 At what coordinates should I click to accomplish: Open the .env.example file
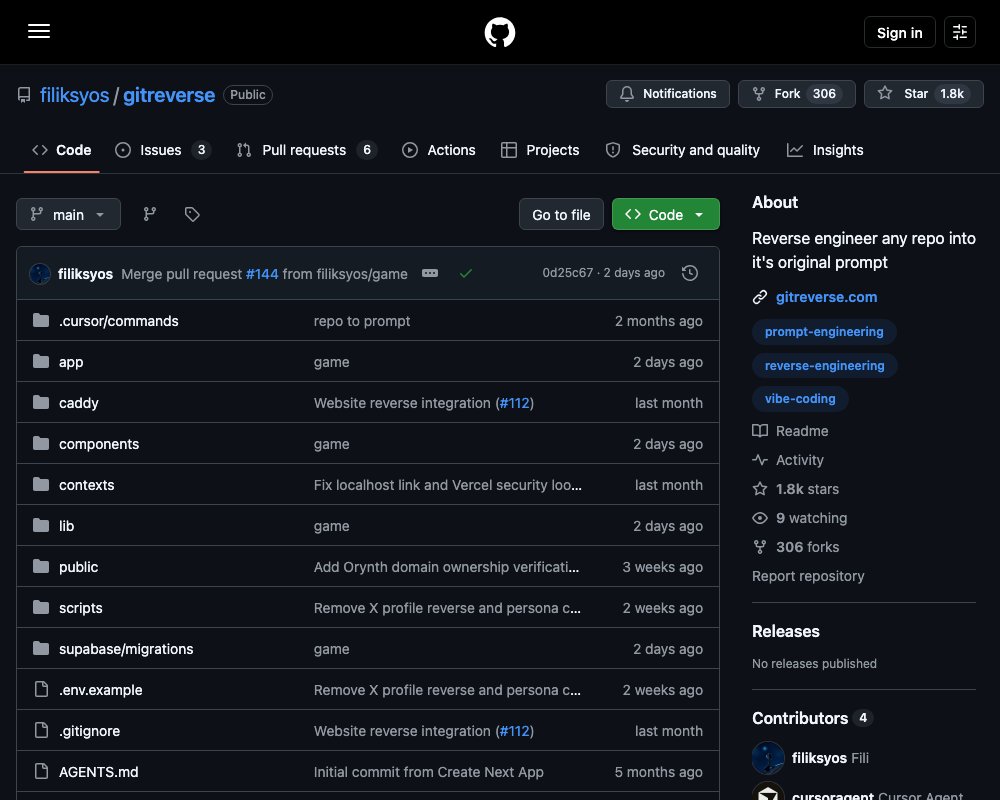101,690
